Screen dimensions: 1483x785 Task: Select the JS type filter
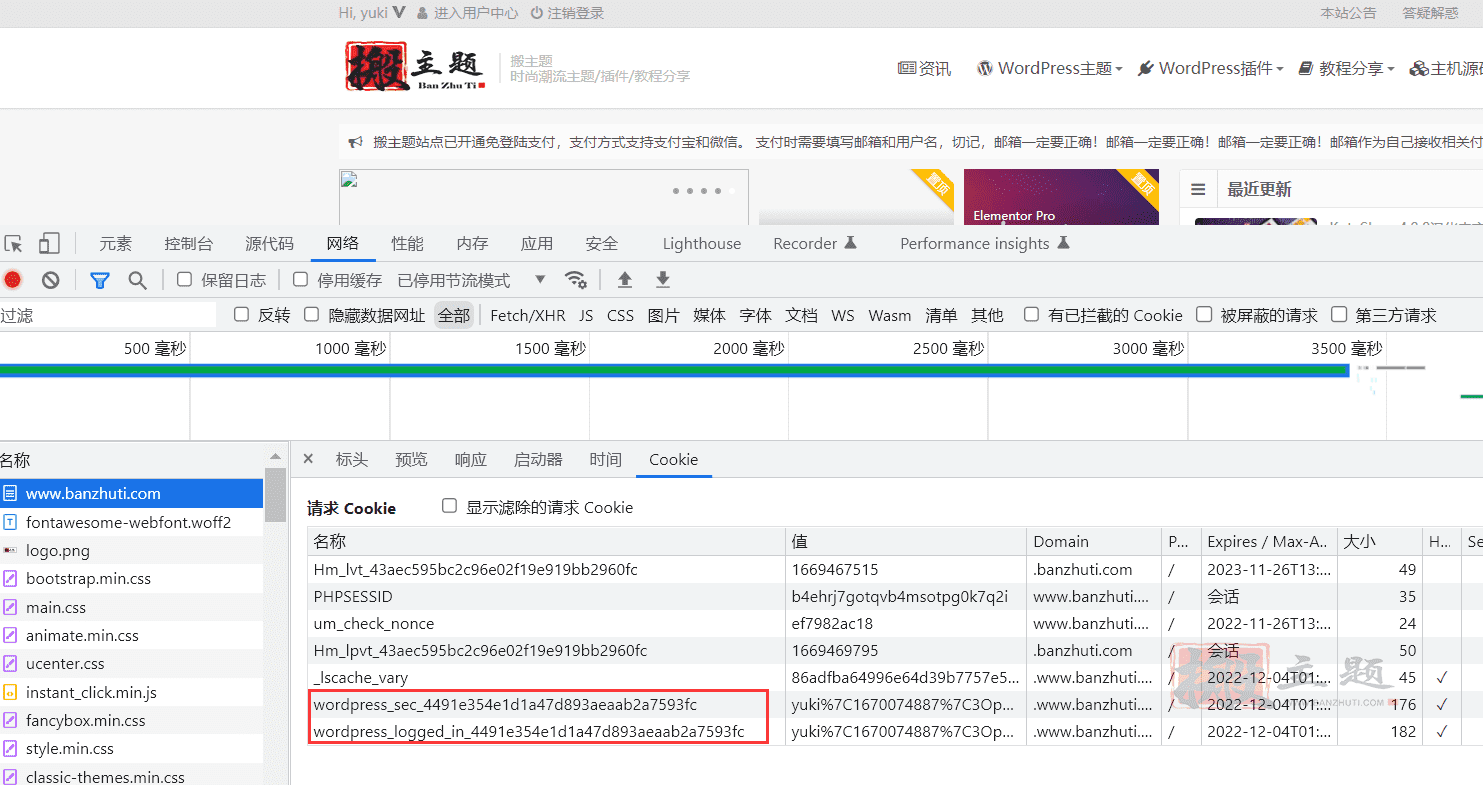(x=586, y=315)
